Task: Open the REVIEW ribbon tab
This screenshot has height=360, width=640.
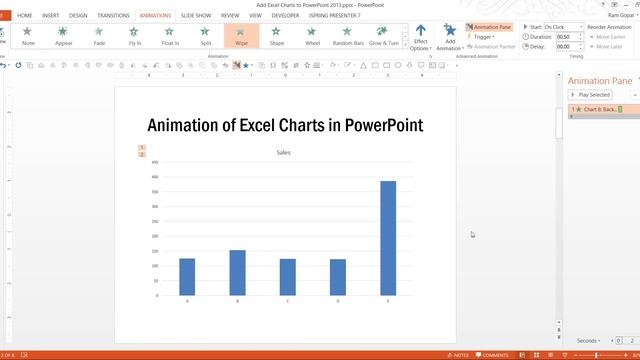Action: tap(230, 16)
